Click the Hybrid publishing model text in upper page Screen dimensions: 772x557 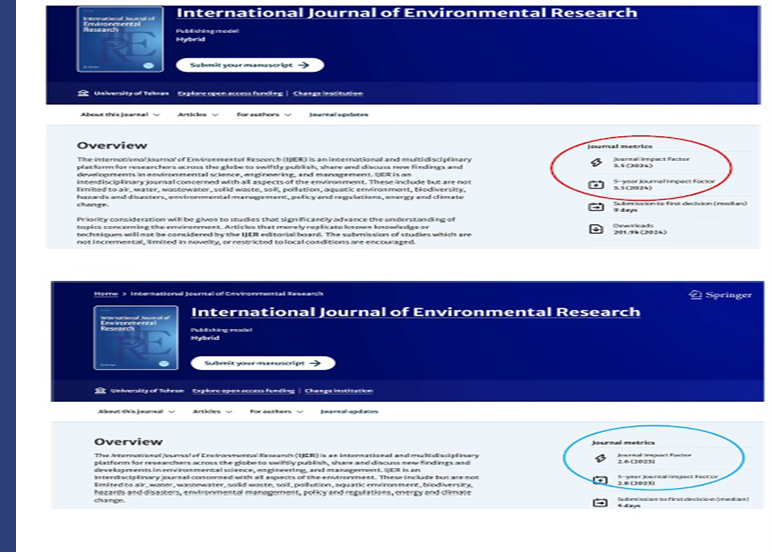(x=190, y=39)
